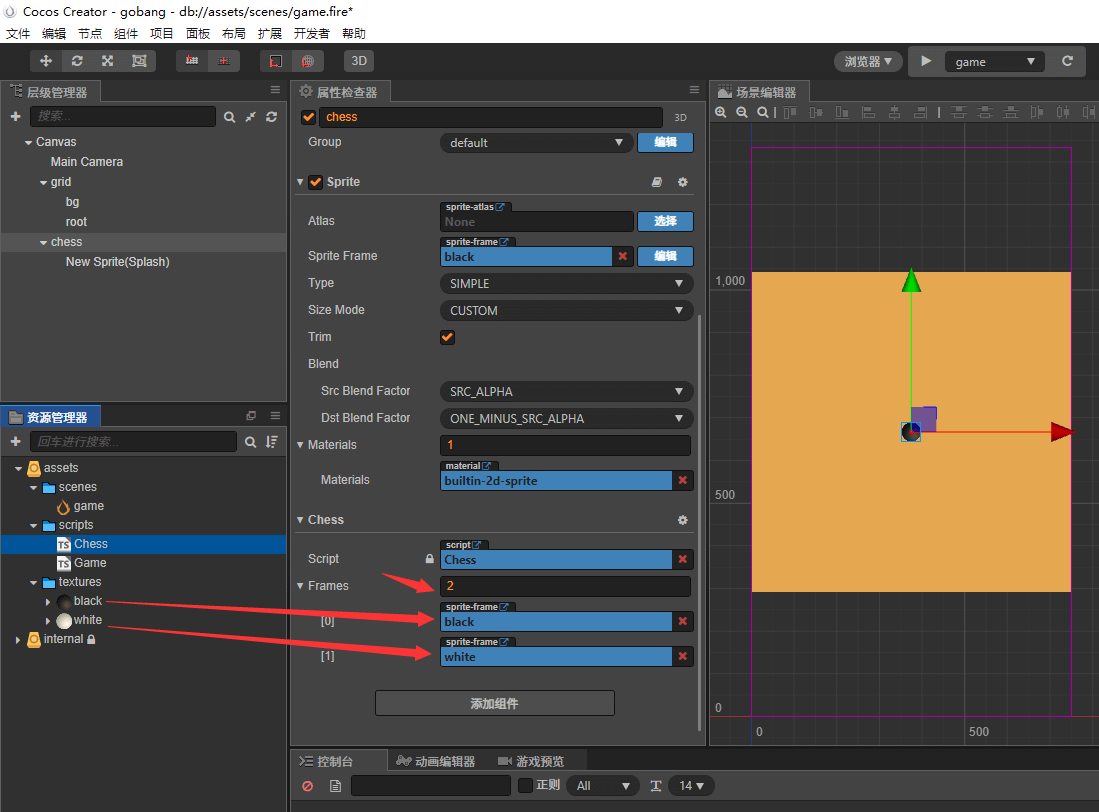Zoom out the scene editor
Viewport: 1099px width, 812px height.
coord(742,112)
